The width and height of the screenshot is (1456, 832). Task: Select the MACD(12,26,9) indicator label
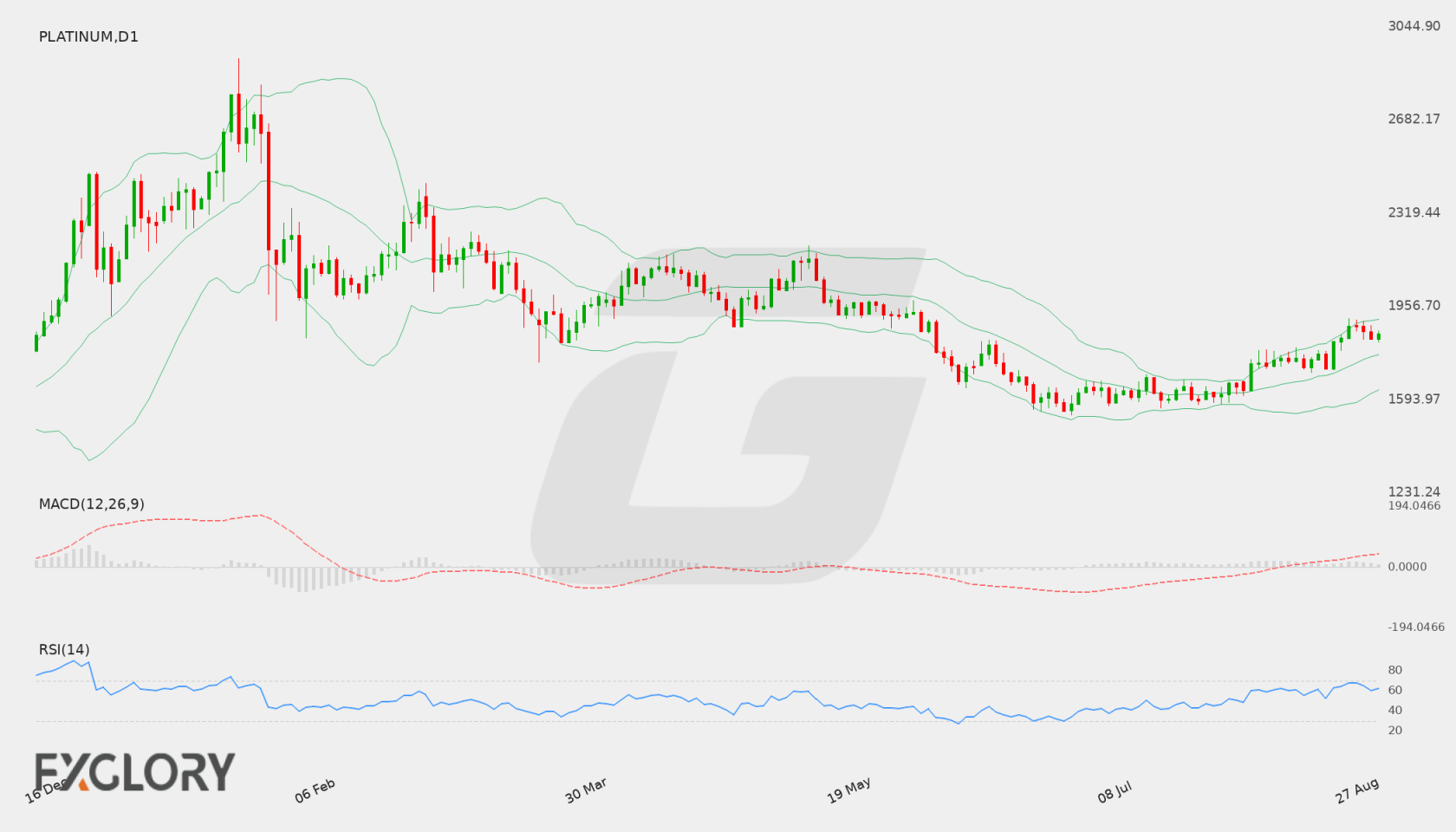tap(92, 504)
